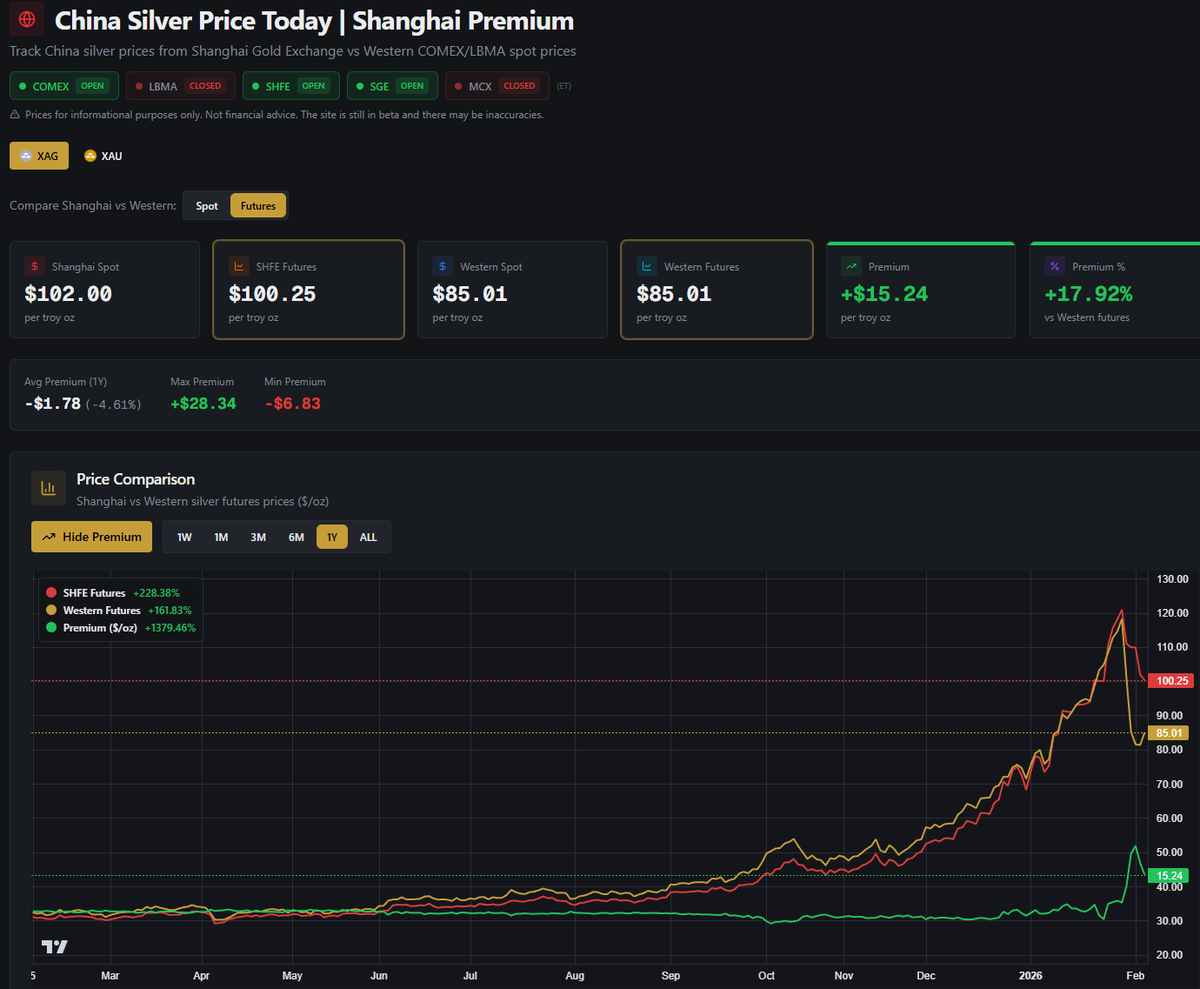Click the SGE green status dot
1200x989 pixels.
[x=360, y=86]
